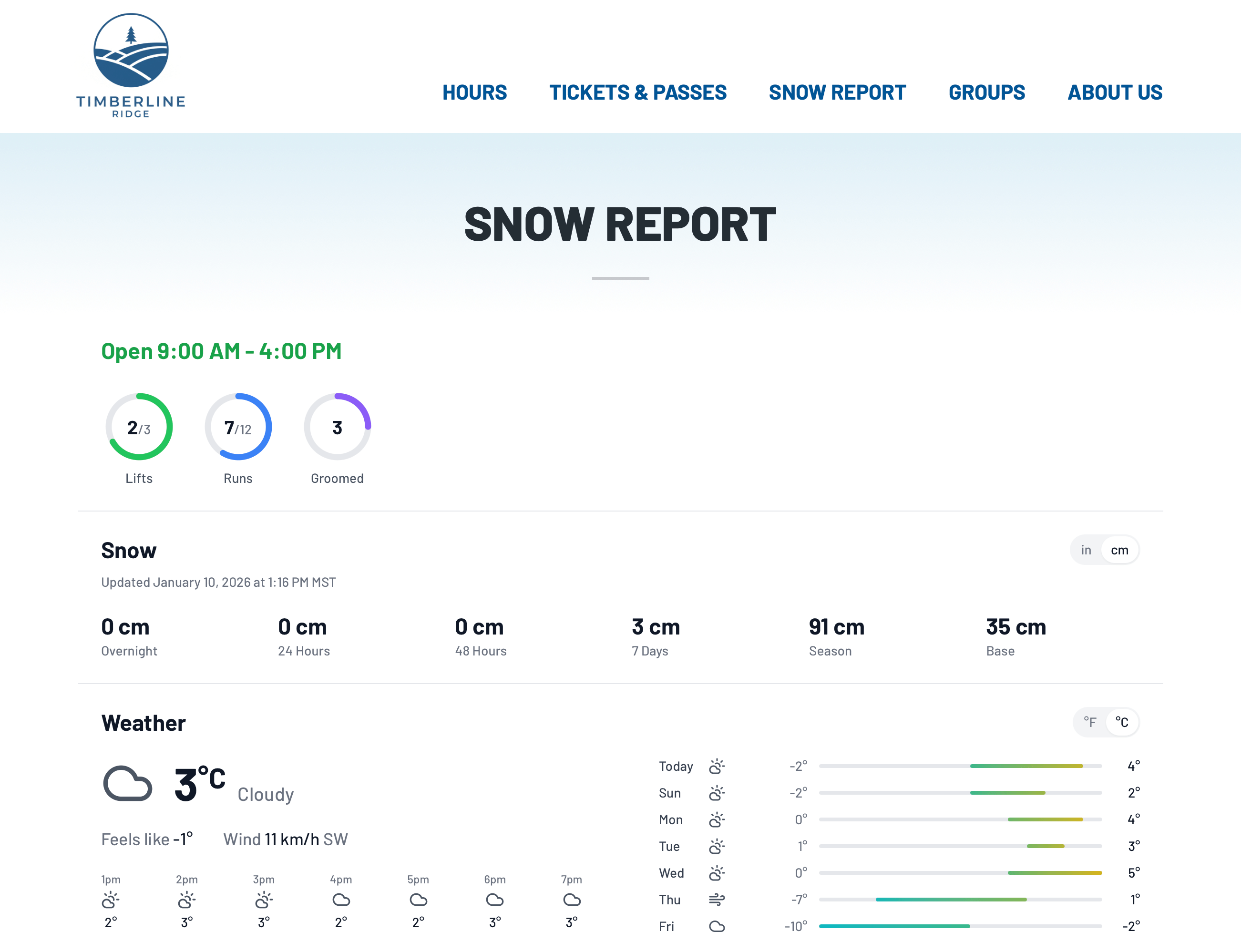
Task: Click the Runs 7/12 progress ring
Action: point(238,427)
